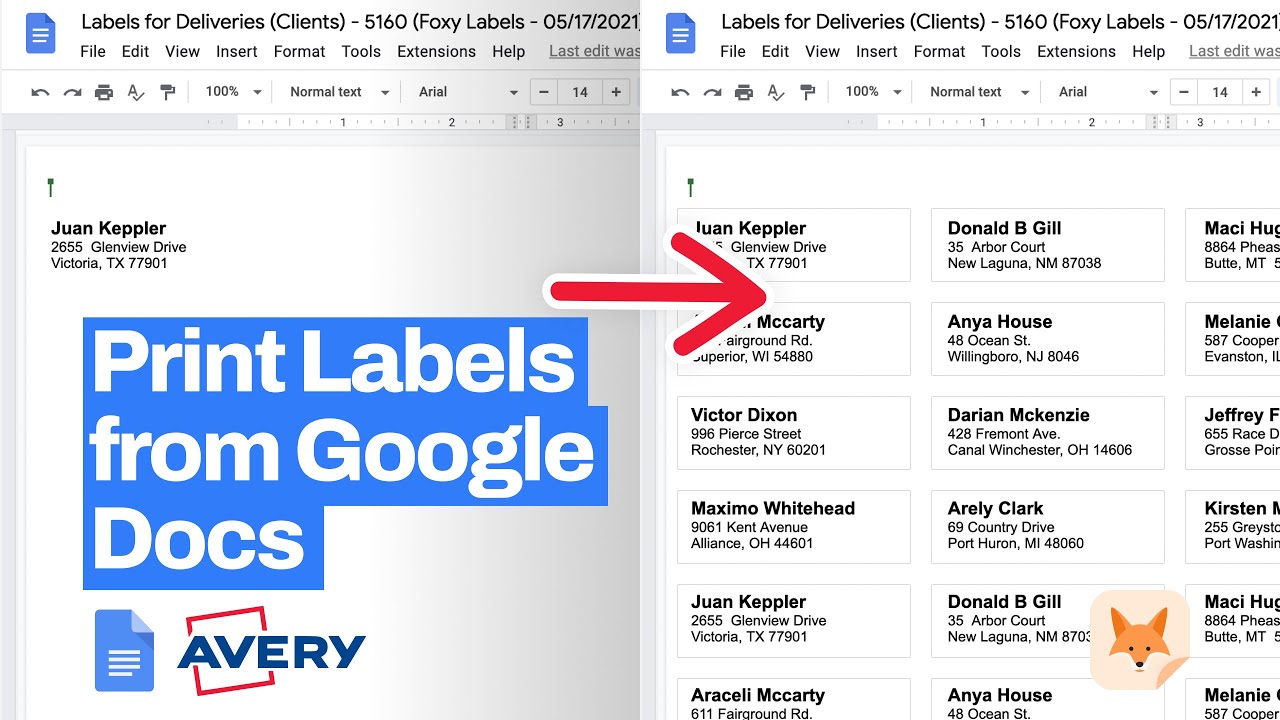This screenshot has width=1280, height=720.
Task: Open the Edit menu in left Docs window
Action: [x=135, y=51]
